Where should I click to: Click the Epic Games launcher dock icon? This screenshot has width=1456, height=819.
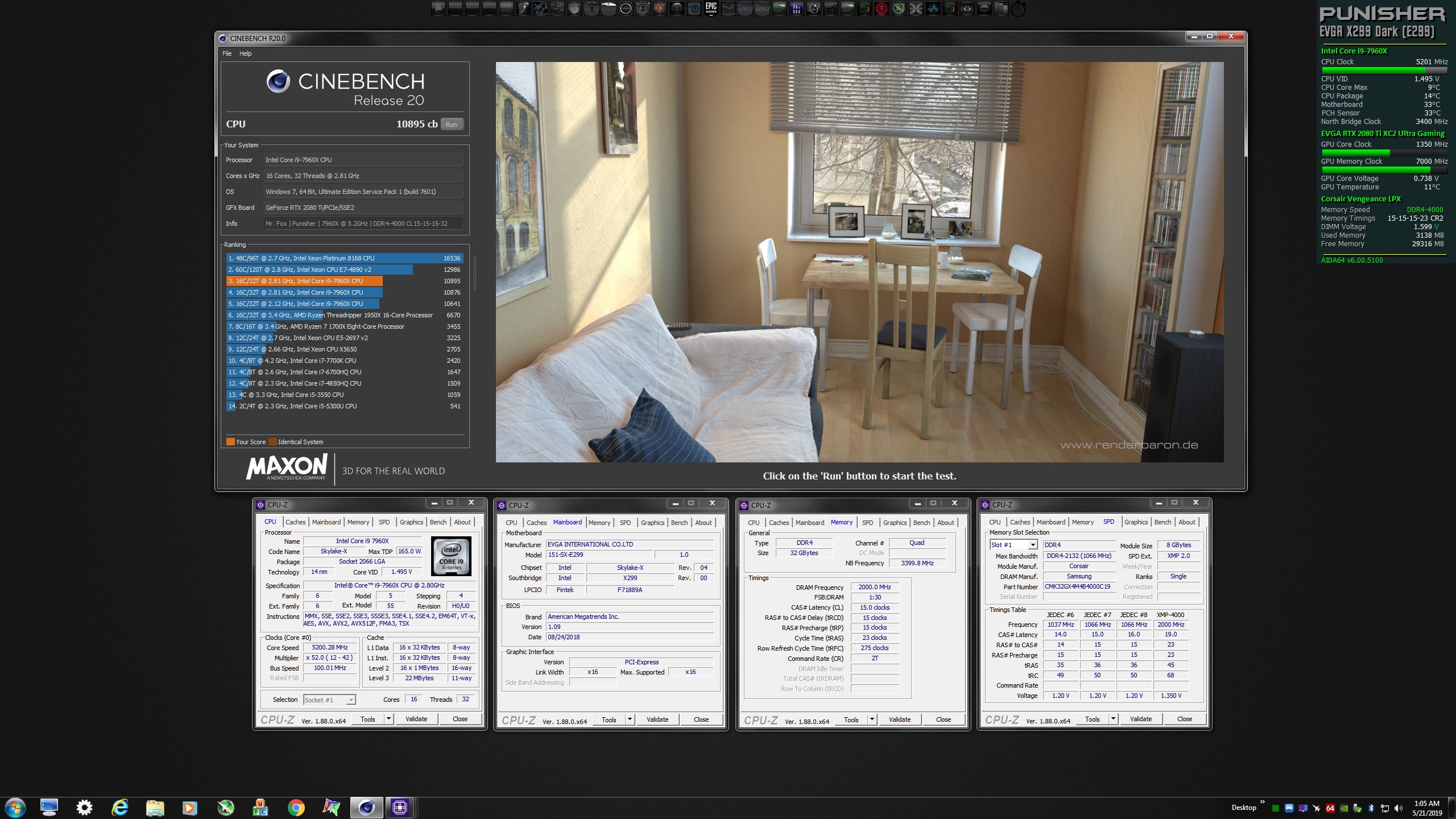click(711, 8)
